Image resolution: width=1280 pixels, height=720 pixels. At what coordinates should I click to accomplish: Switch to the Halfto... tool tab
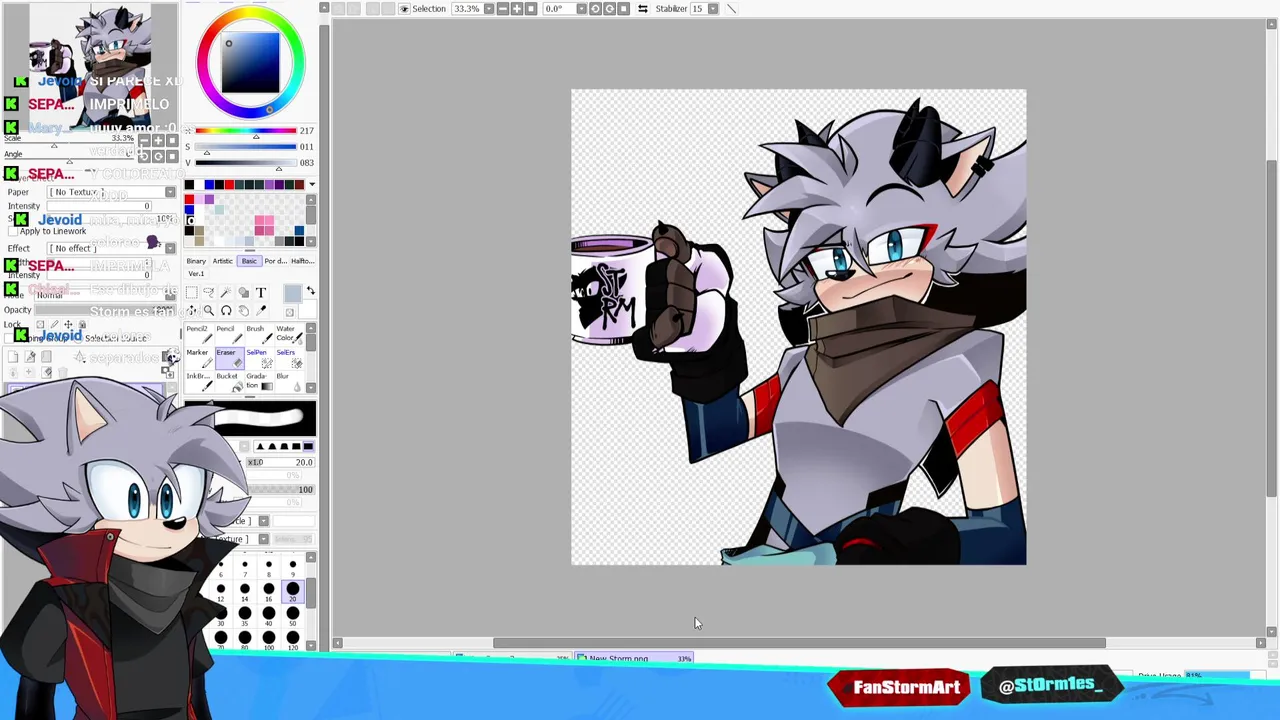click(303, 261)
